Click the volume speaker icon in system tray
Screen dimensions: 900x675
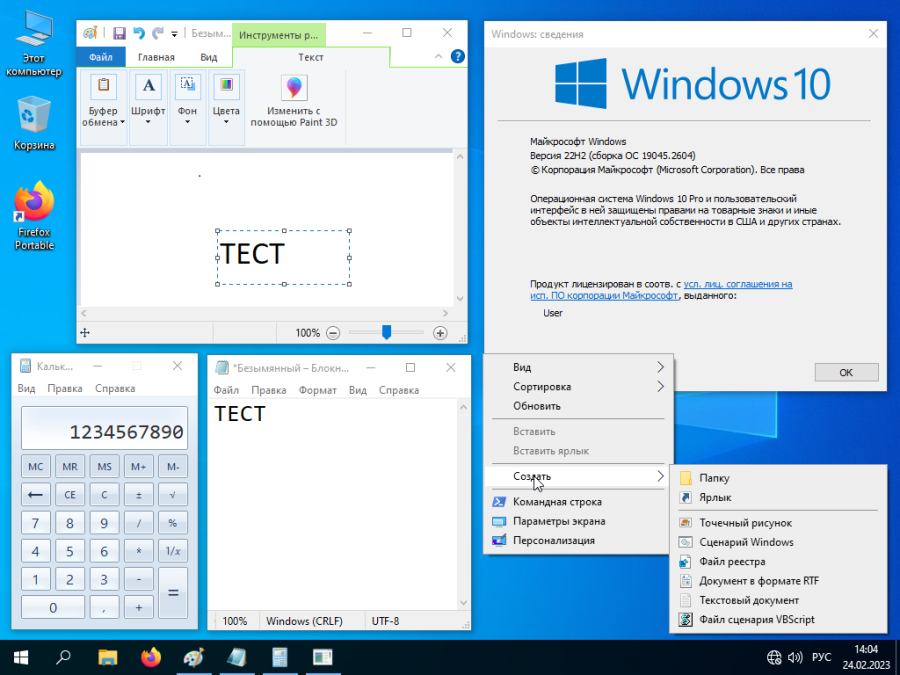[x=795, y=657]
